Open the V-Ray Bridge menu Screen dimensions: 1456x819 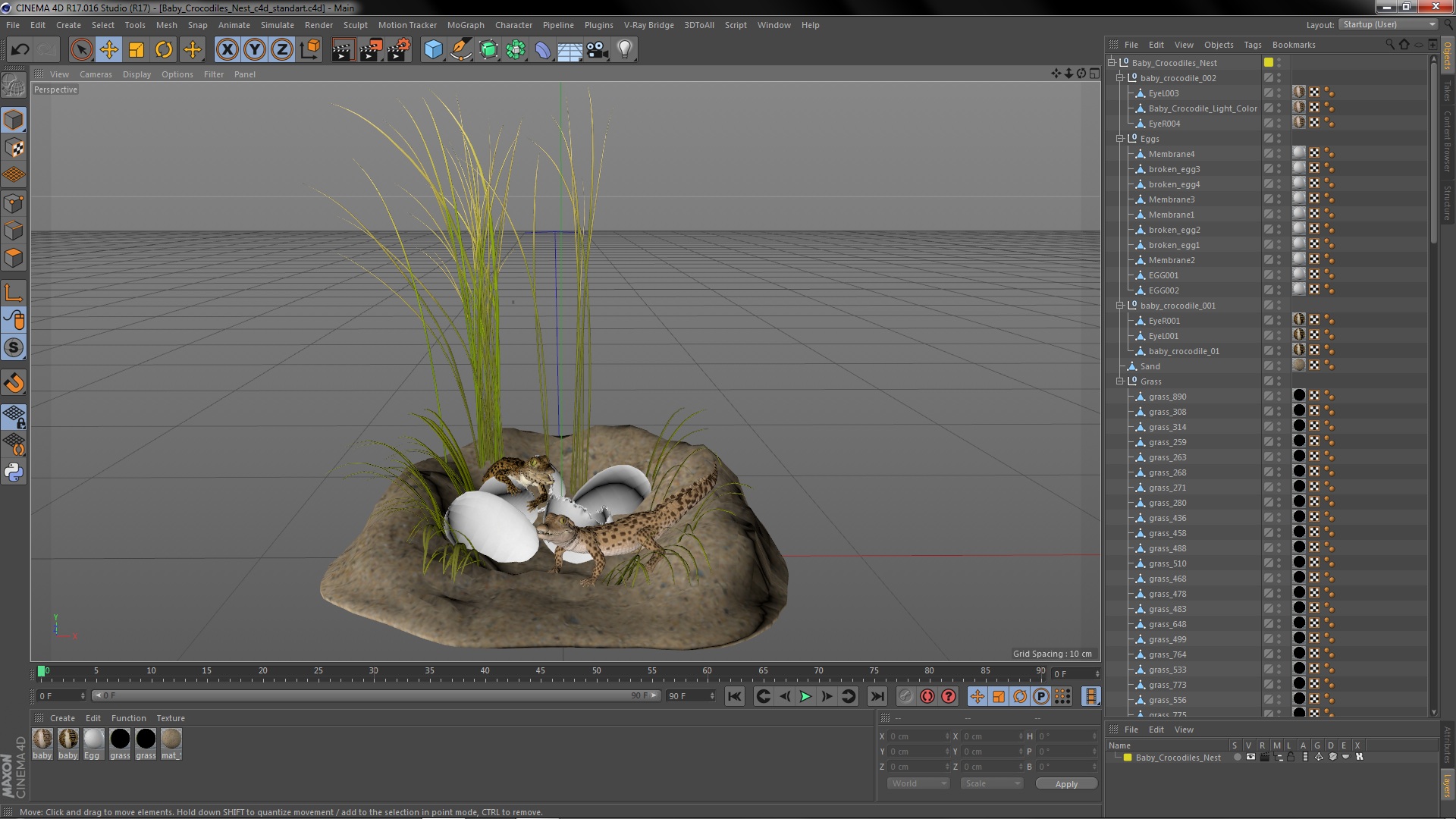click(648, 25)
